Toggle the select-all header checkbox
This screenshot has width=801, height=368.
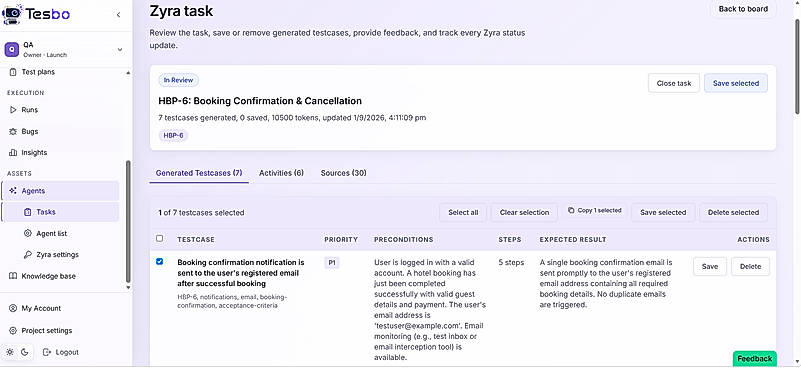tap(159, 239)
